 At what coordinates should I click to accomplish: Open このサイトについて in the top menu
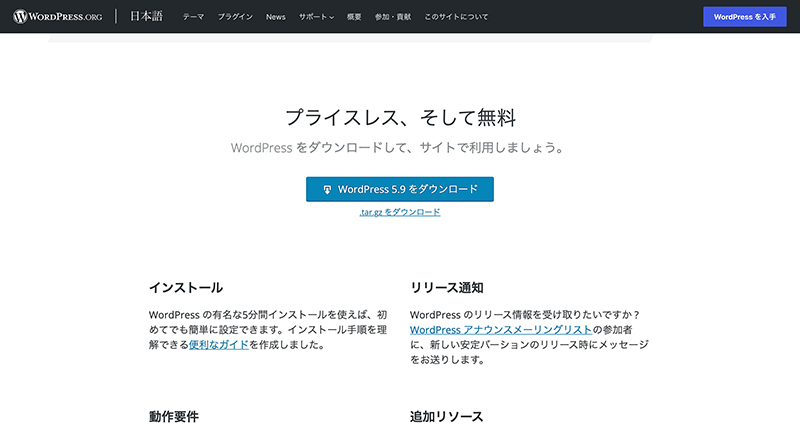click(458, 17)
